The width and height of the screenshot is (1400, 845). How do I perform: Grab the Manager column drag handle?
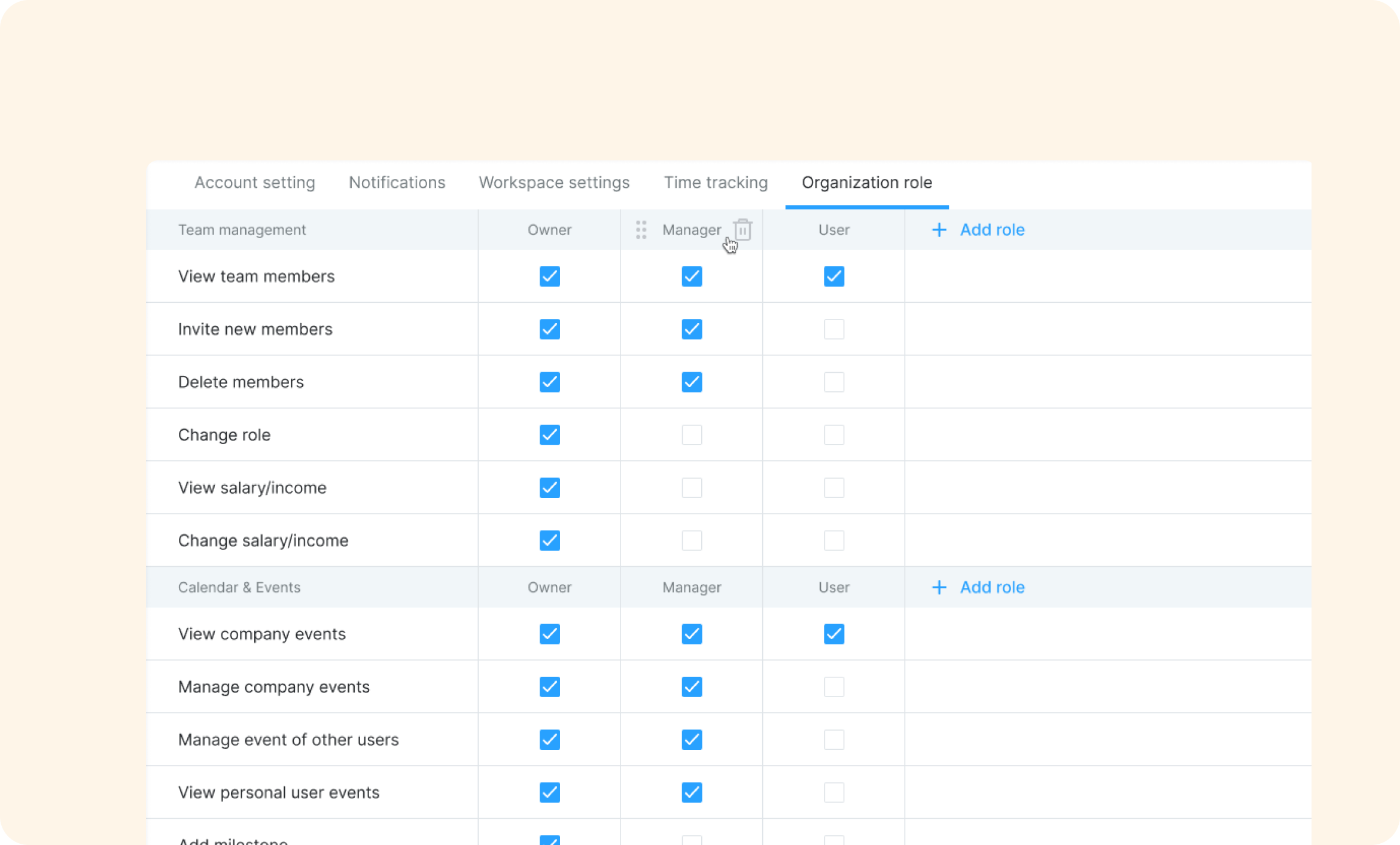[641, 230]
